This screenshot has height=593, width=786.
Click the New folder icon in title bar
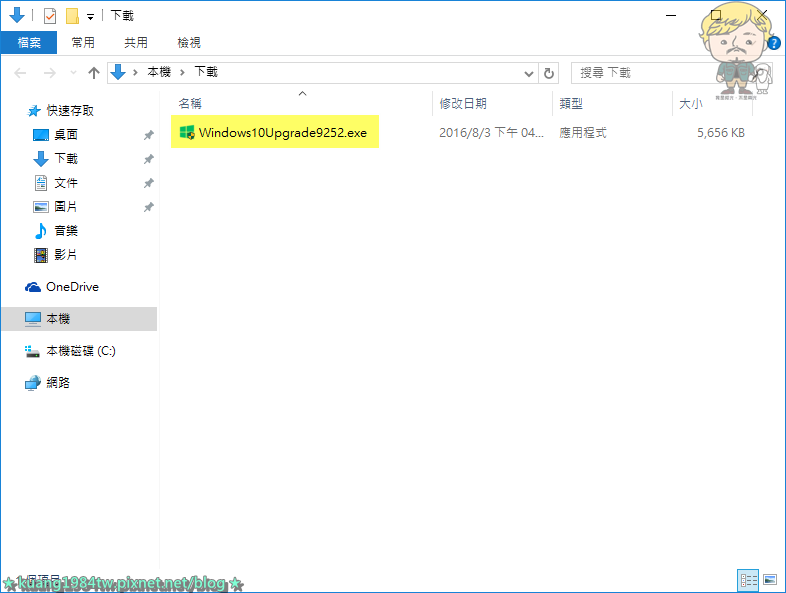72,16
